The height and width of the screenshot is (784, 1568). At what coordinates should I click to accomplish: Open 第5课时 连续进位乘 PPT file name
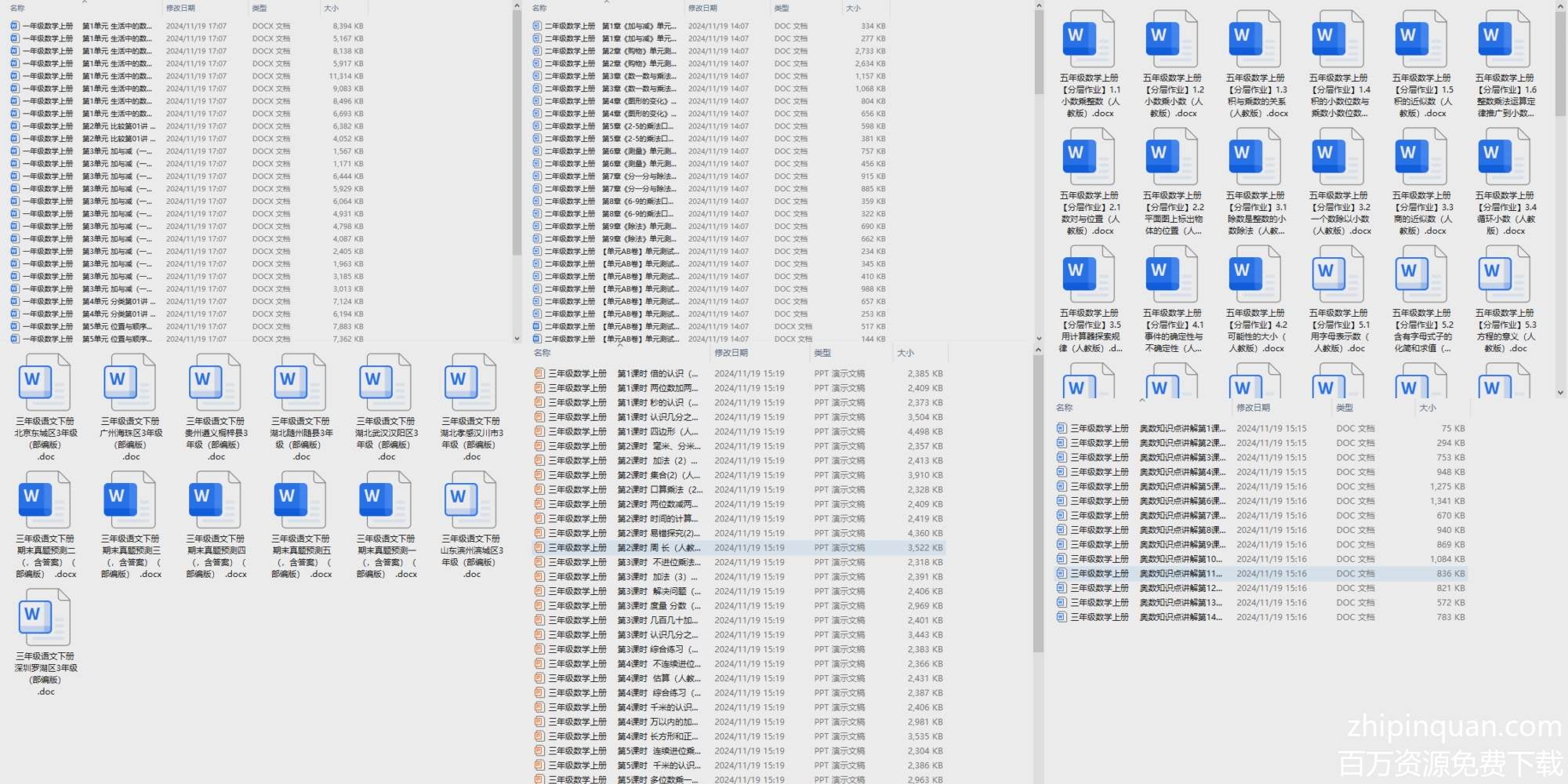(657, 751)
